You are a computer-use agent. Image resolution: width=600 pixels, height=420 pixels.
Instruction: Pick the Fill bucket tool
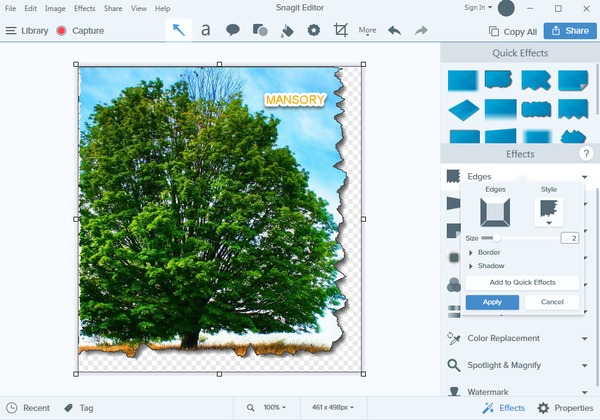[287, 30]
